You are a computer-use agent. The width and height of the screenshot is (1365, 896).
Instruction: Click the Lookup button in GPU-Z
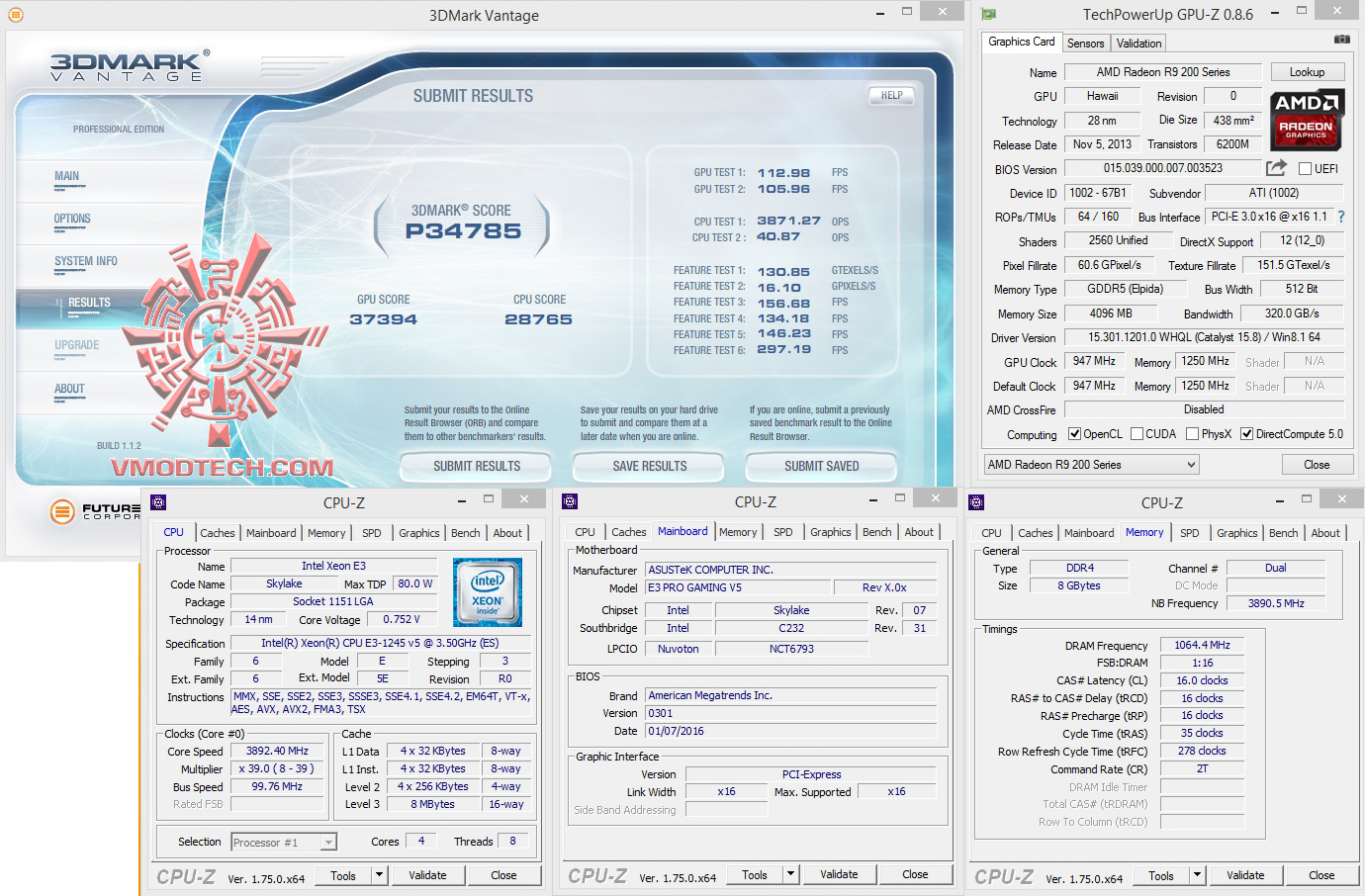coord(1308,71)
